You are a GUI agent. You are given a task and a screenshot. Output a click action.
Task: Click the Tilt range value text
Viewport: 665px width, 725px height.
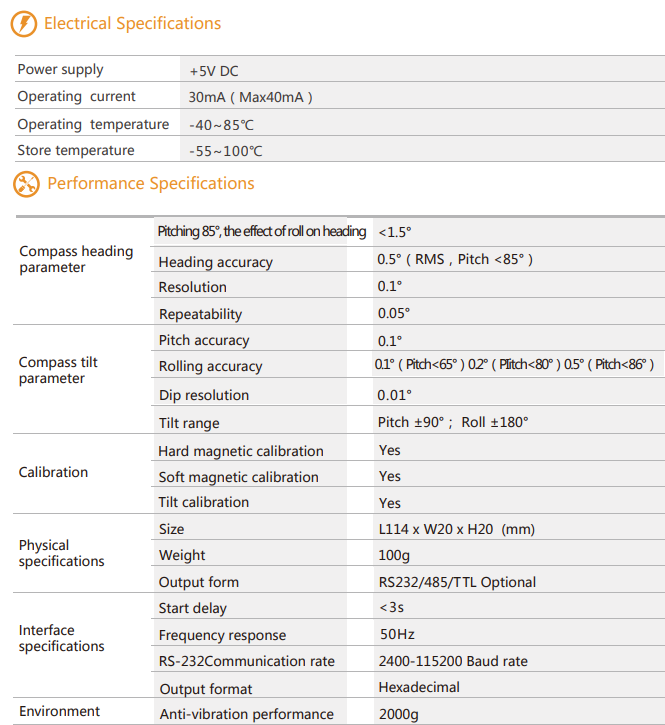[x=453, y=422]
